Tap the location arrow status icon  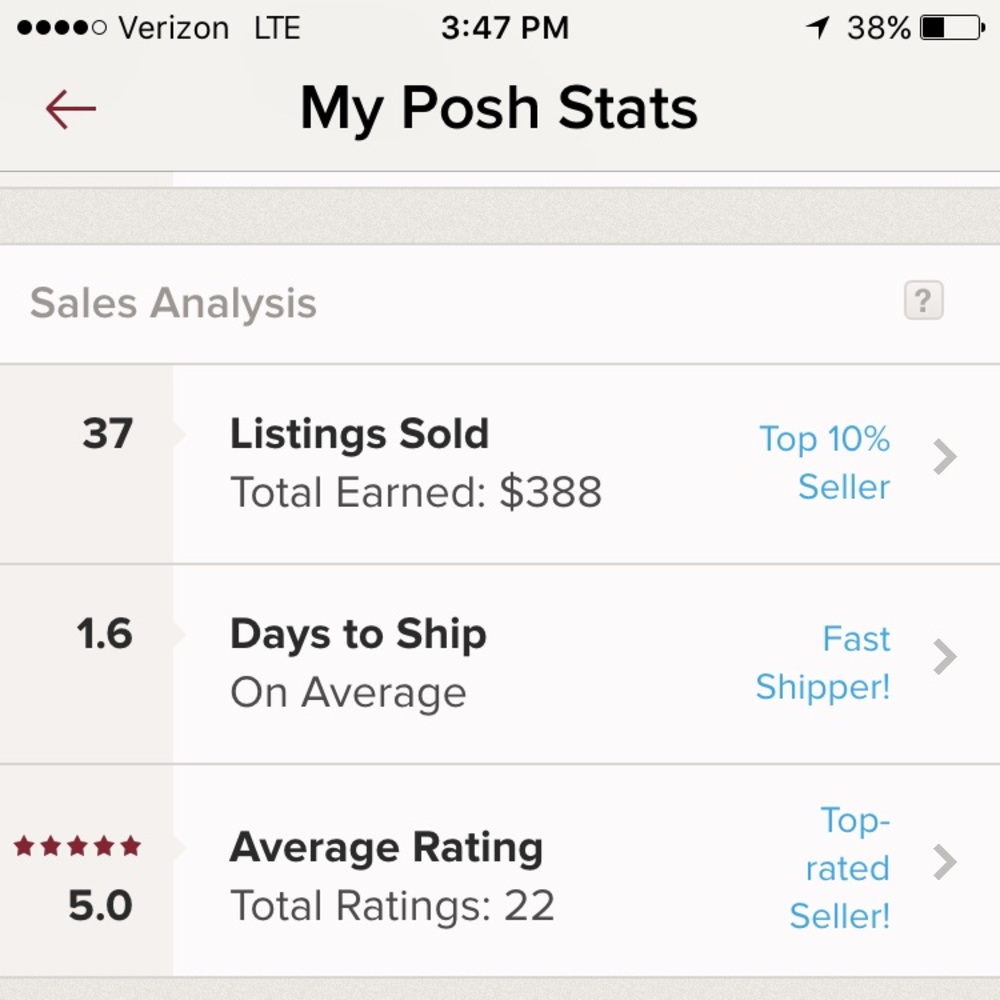click(819, 28)
